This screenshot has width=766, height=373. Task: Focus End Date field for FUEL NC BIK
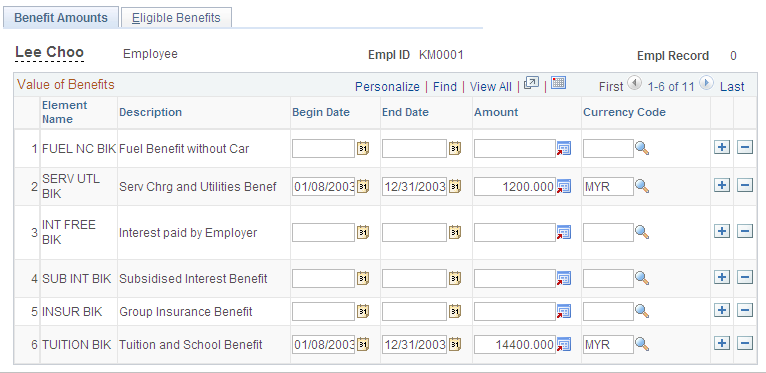coord(414,148)
